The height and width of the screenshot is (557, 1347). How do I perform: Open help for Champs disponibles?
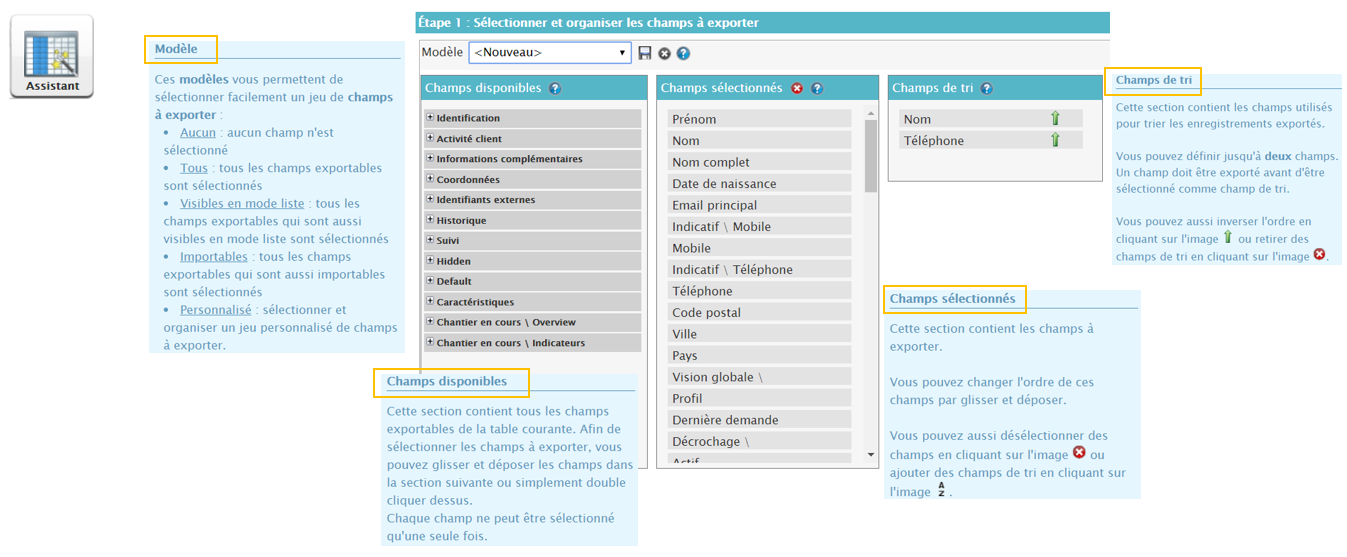[555, 88]
